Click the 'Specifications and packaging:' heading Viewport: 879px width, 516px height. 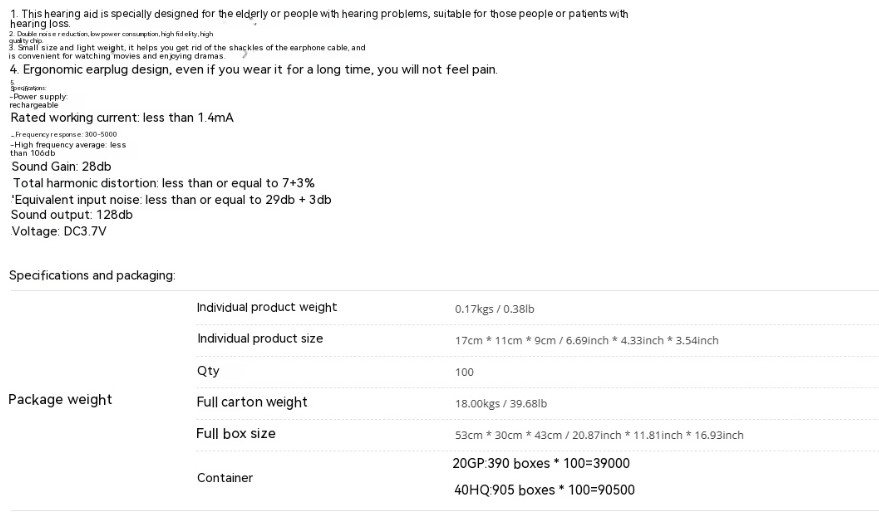click(x=92, y=275)
